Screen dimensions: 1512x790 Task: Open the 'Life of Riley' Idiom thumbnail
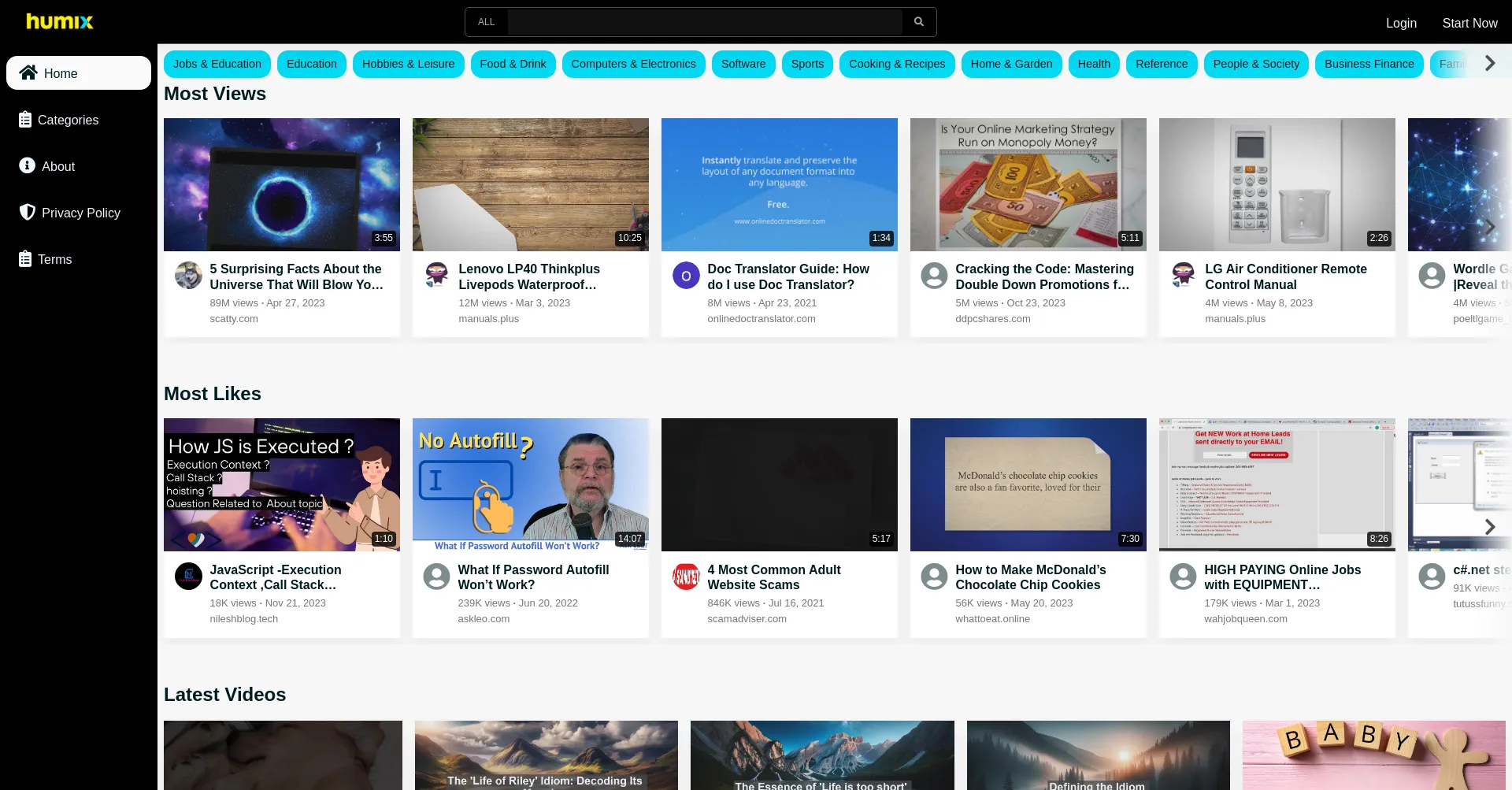coord(547,755)
